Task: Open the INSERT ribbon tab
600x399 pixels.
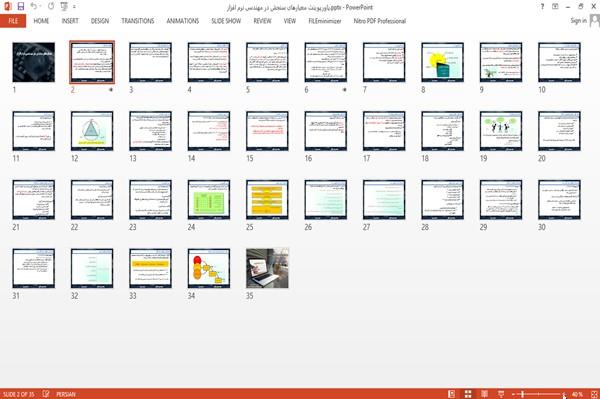Action: (70, 21)
